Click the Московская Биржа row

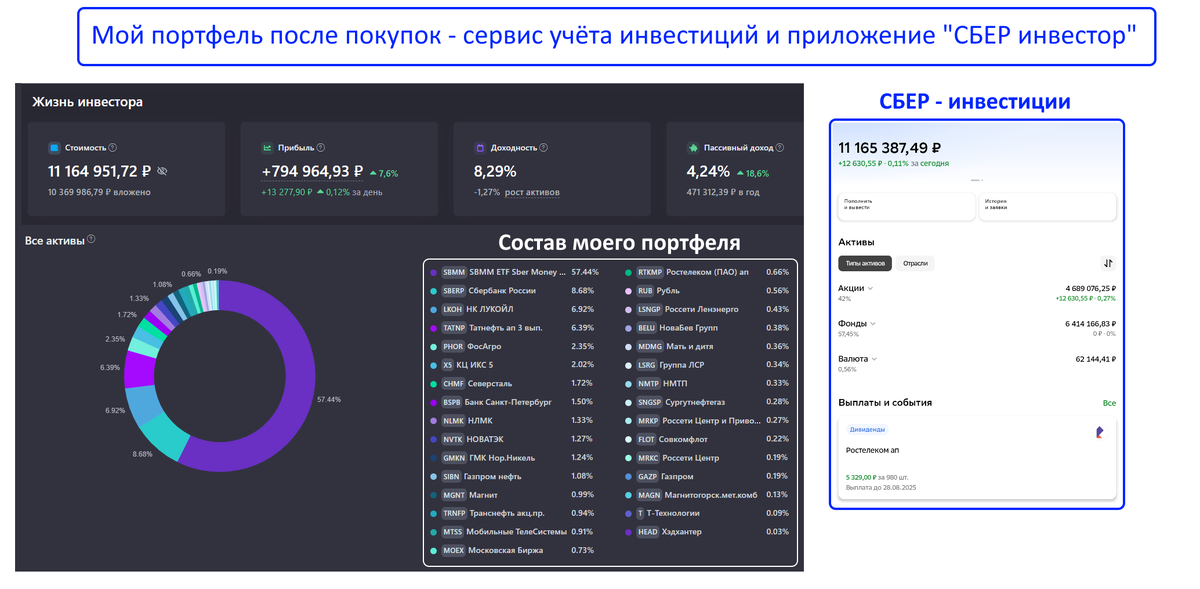pos(513,550)
